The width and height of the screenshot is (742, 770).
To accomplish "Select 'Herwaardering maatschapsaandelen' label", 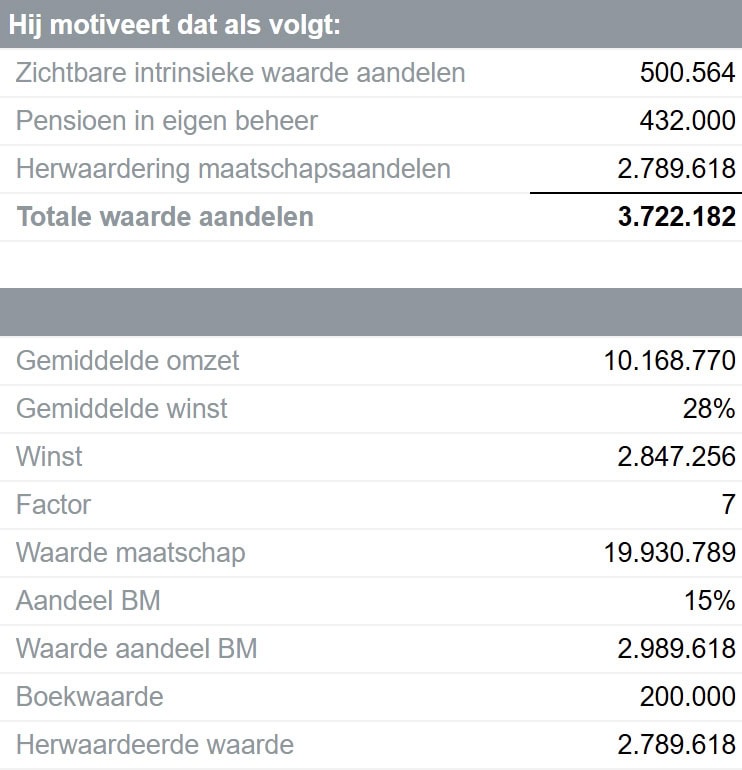I will click(x=233, y=169).
